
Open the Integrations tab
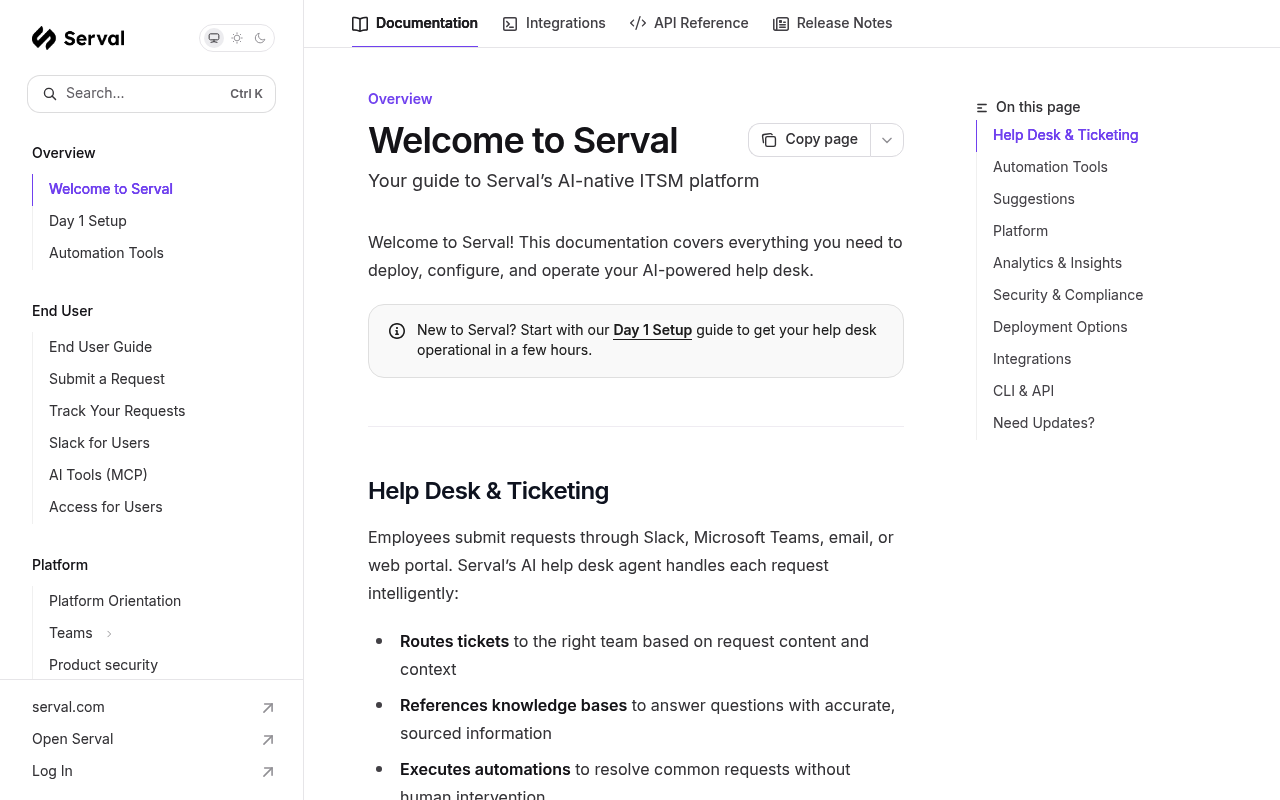coord(554,23)
